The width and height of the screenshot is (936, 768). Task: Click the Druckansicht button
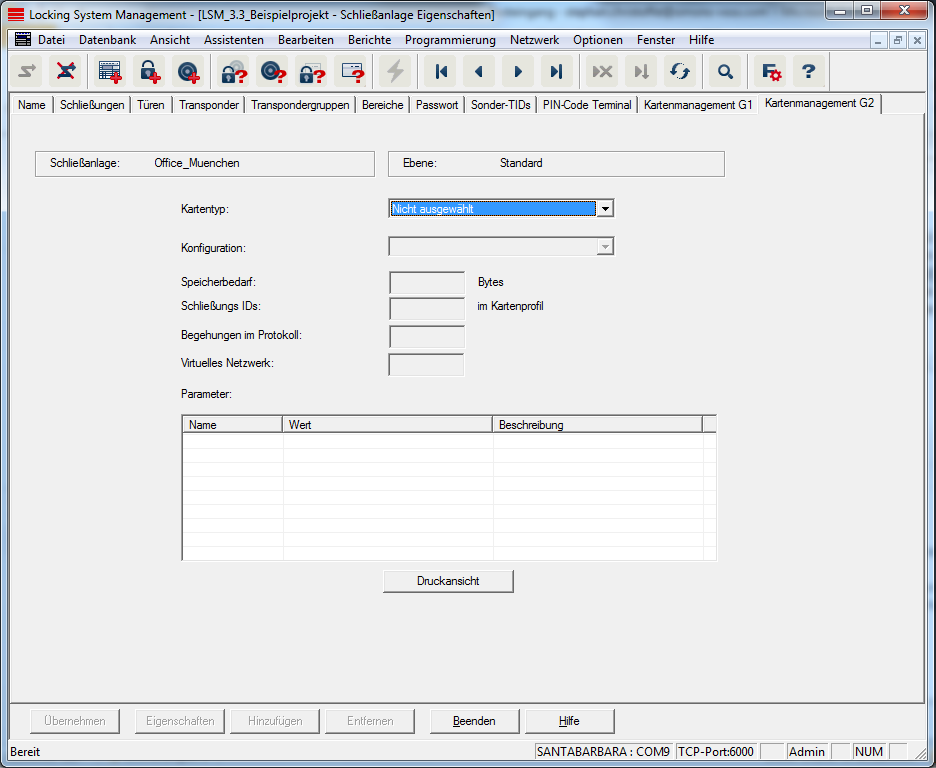tap(448, 581)
